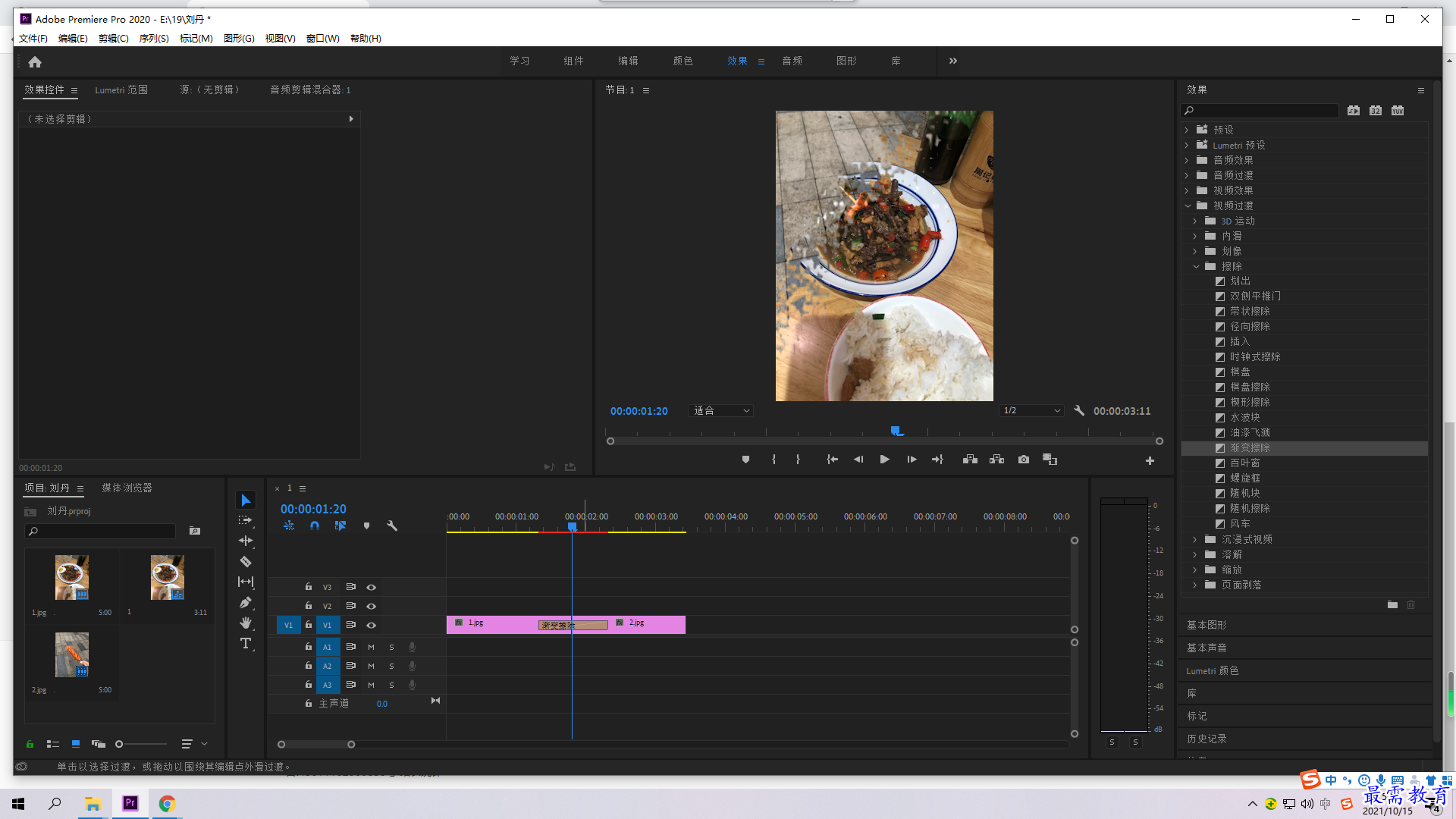
Task: Click Mark Out button
Action: click(x=798, y=460)
